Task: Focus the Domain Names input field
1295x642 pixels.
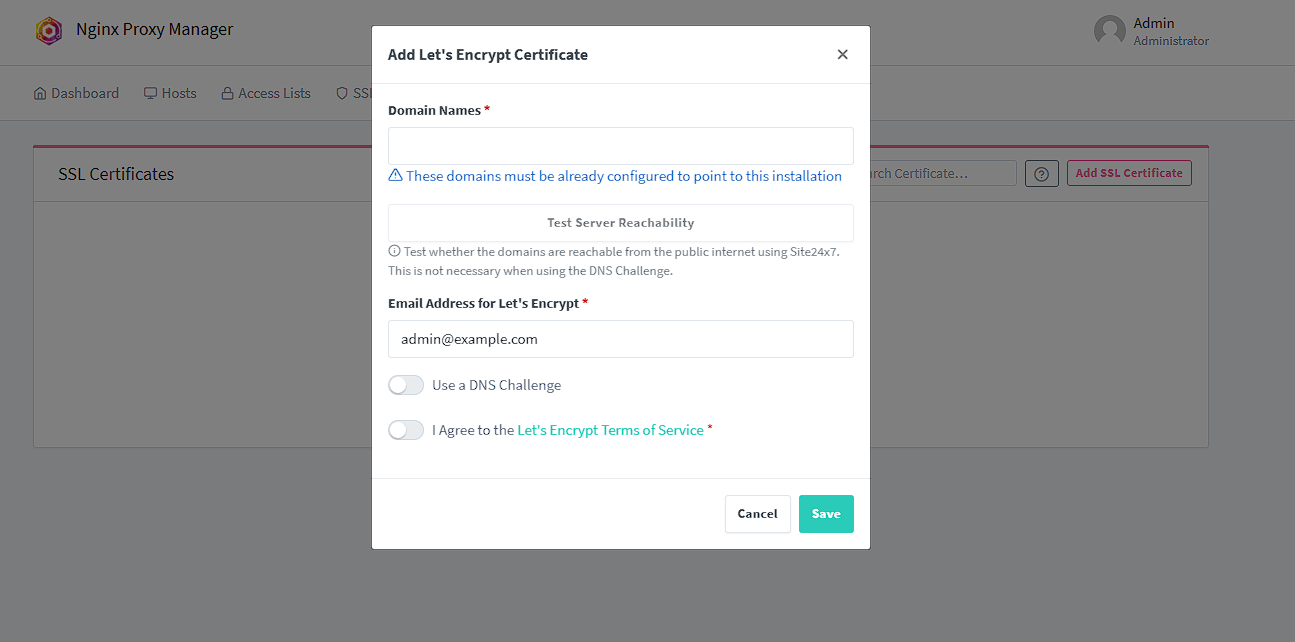Action: click(x=620, y=146)
